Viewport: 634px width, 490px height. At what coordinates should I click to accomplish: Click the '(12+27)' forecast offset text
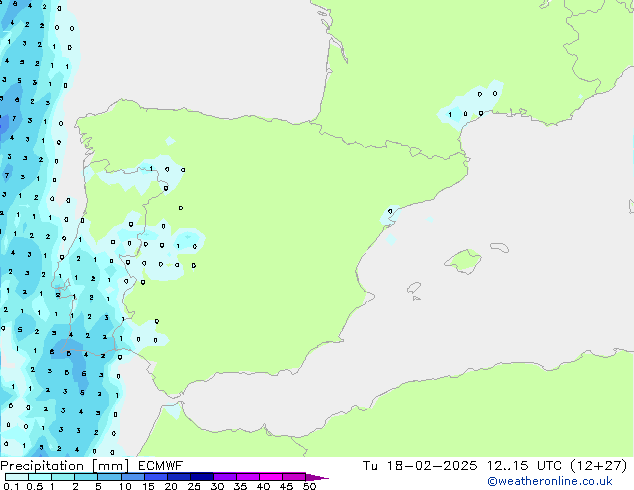tap(598, 466)
